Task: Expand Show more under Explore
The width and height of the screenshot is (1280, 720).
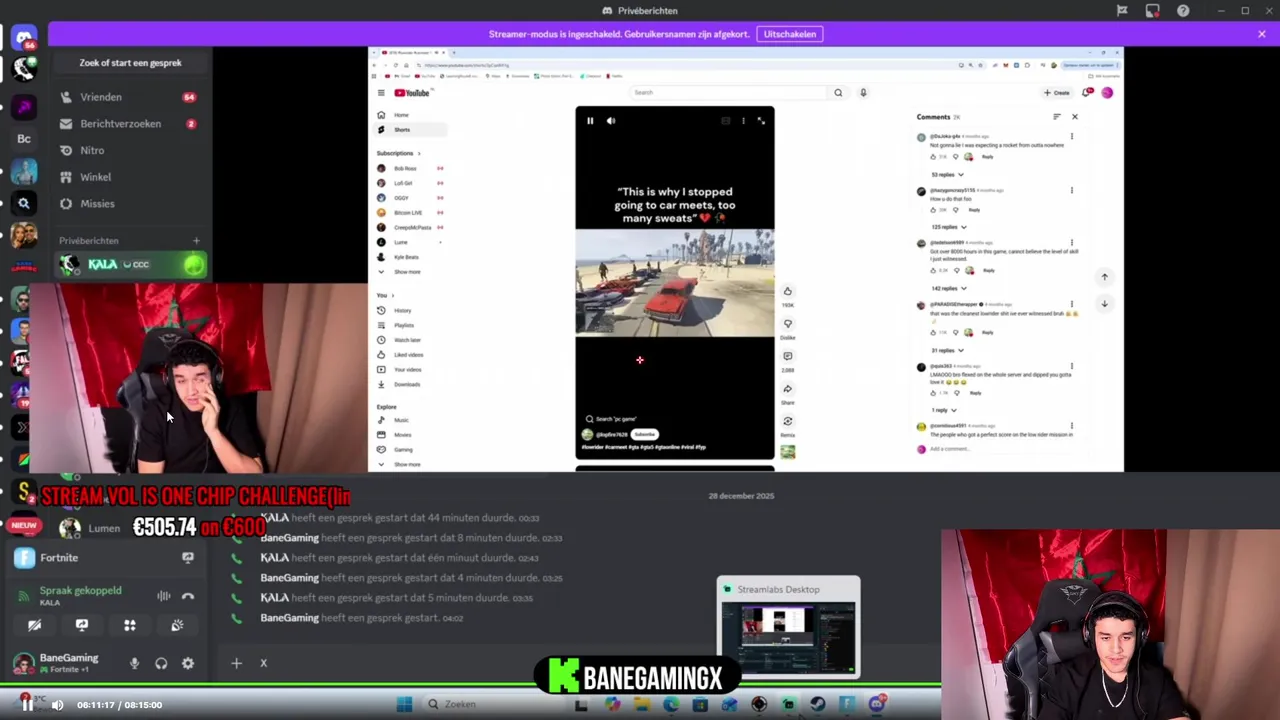Action: [x=410, y=465]
